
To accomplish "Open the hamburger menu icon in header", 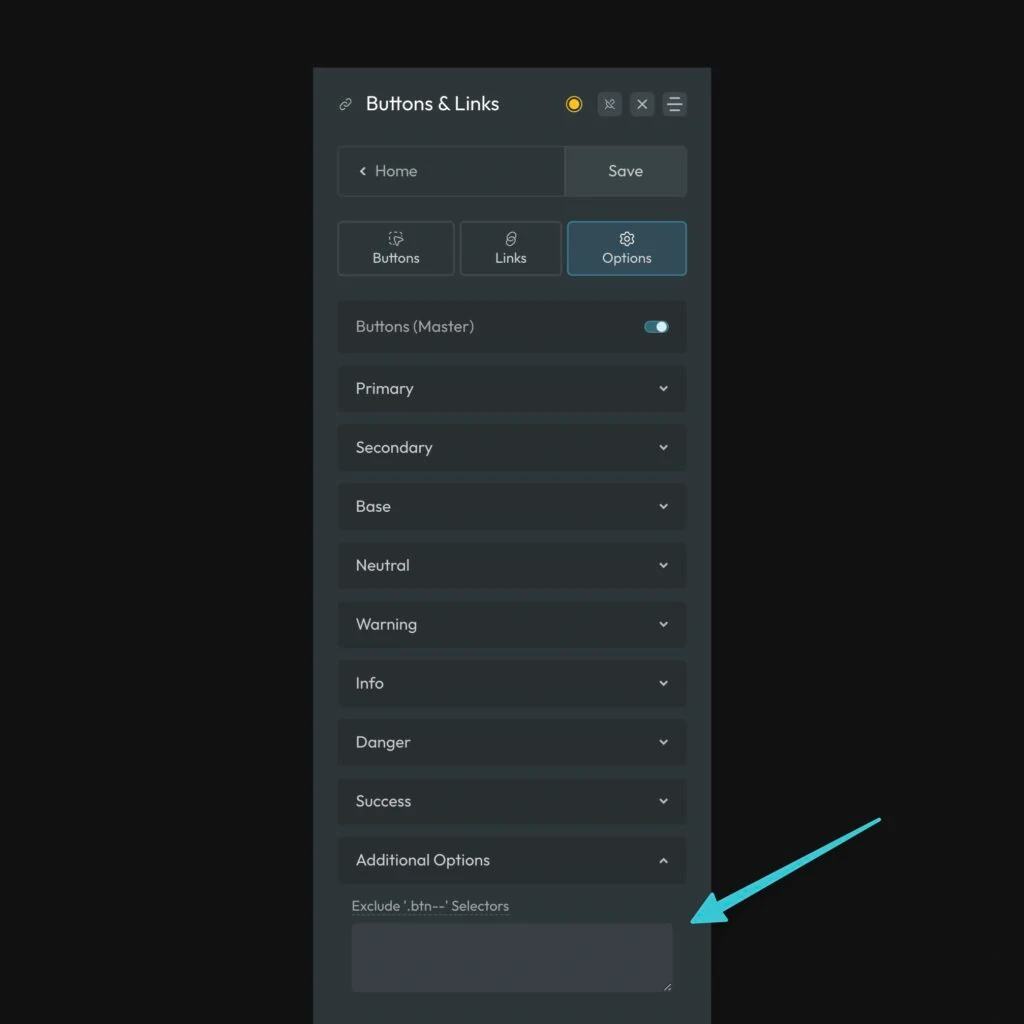I will [x=675, y=104].
